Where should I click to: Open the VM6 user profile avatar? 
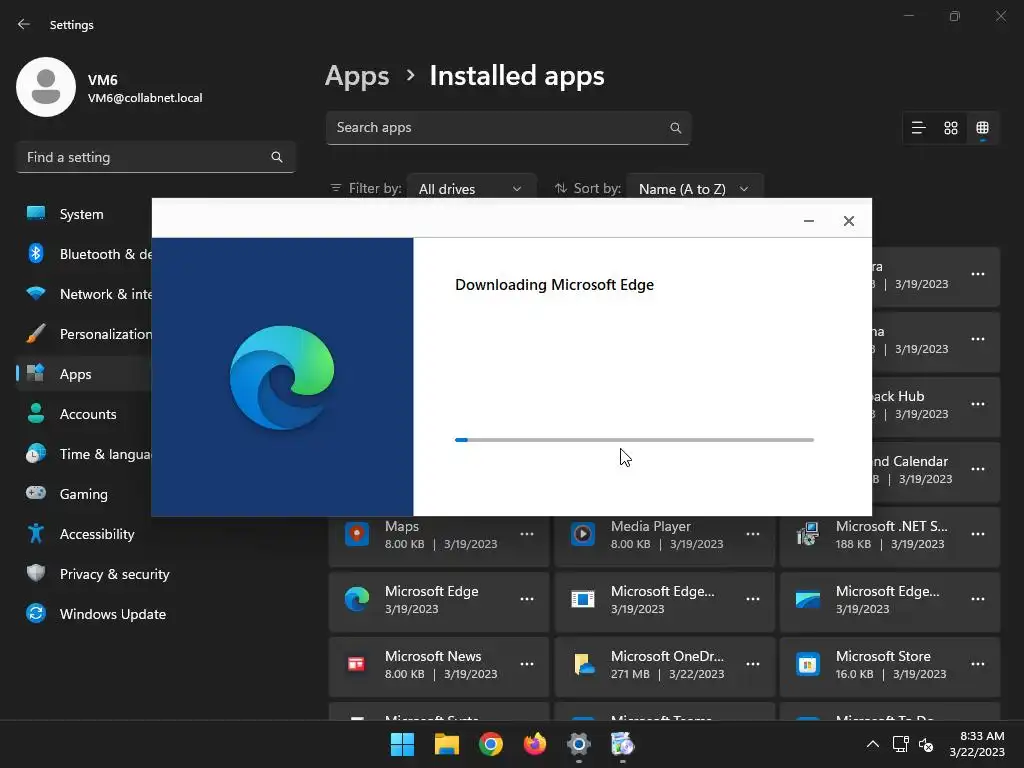coord(46,87)
